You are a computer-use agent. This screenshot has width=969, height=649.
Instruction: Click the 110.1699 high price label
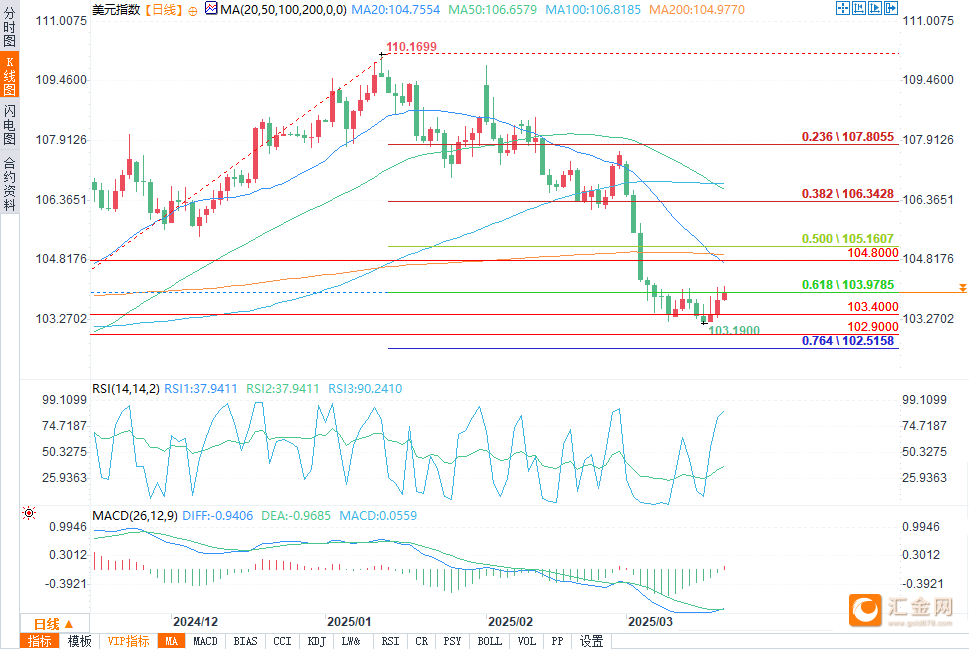[411, 47]
